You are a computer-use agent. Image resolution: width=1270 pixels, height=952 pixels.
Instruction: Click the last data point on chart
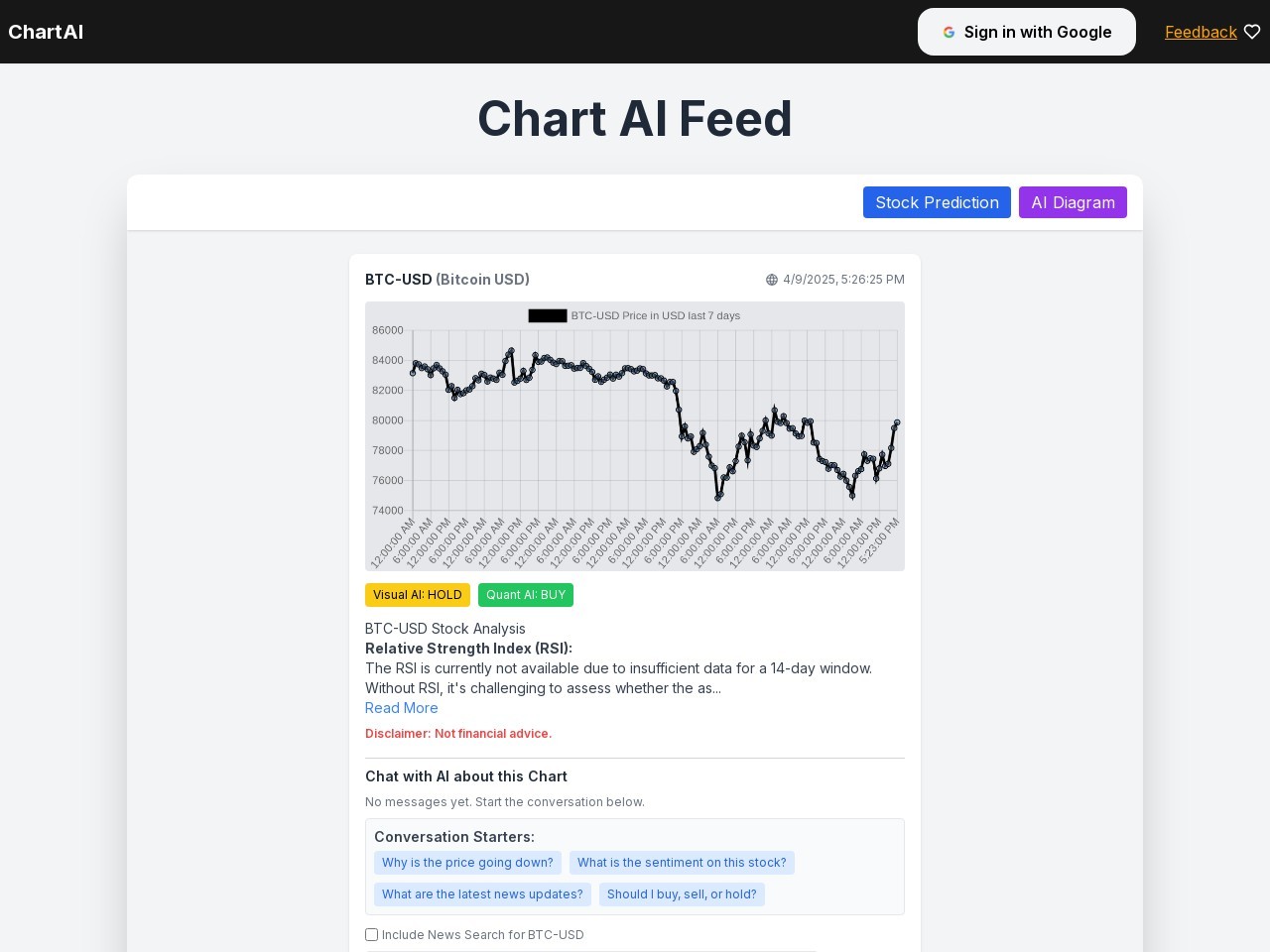897,422
